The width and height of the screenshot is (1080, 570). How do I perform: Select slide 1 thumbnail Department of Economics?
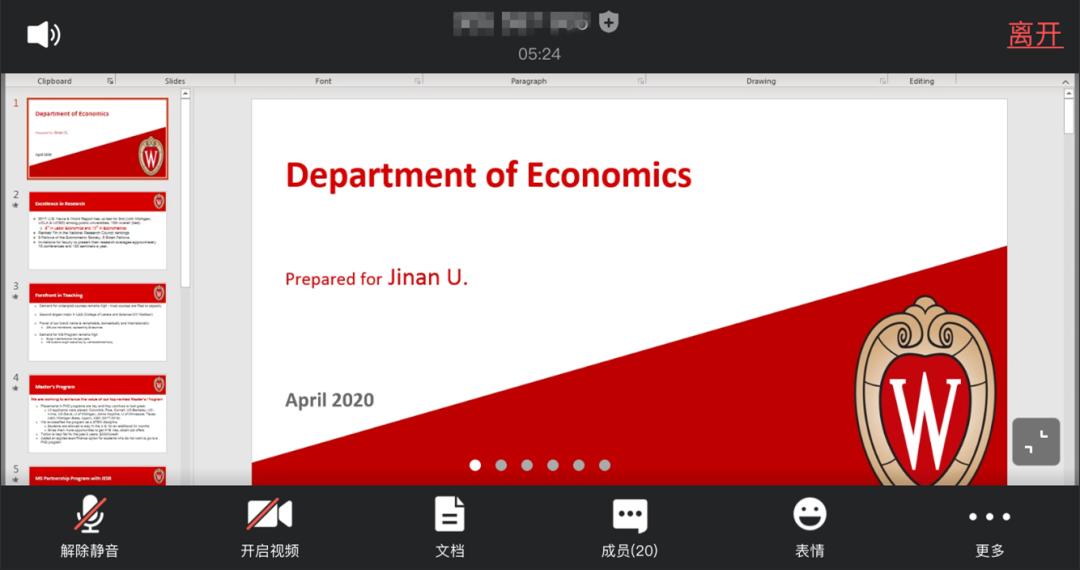coord(97,138)
